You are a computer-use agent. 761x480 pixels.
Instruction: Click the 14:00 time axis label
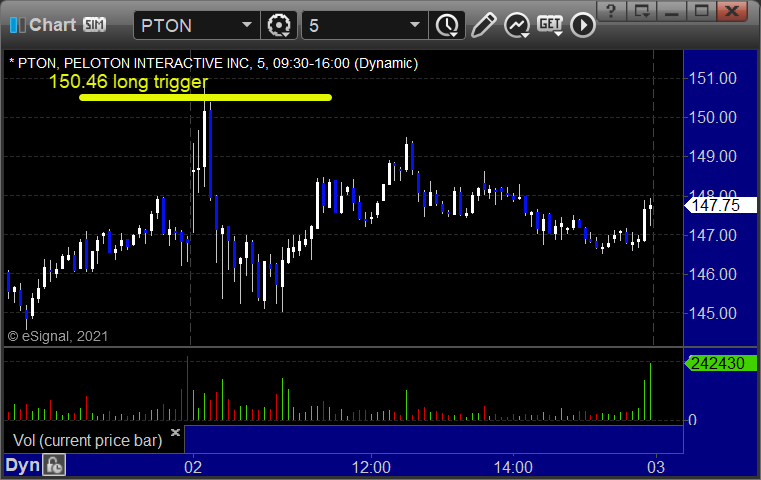(x=513, y=467)
